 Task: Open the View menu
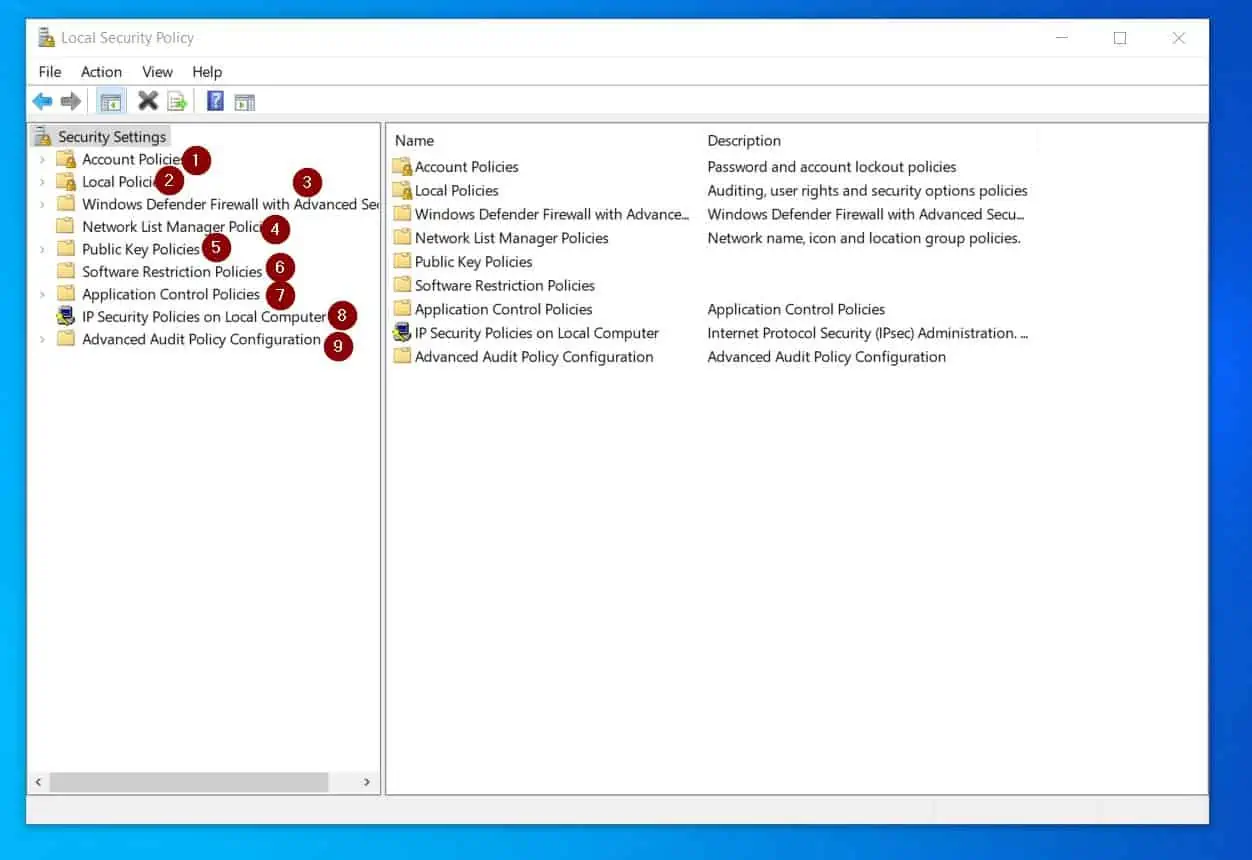tap(157, 72)
